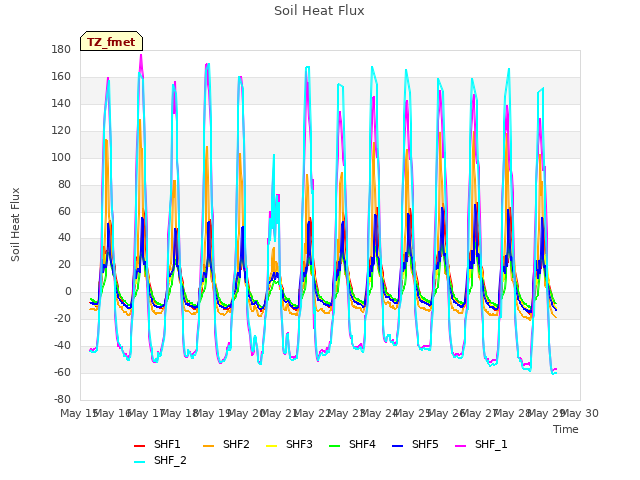640x480 pixels.
Task: Toggle the SHF_1 legend label
Action: point(491,444)
